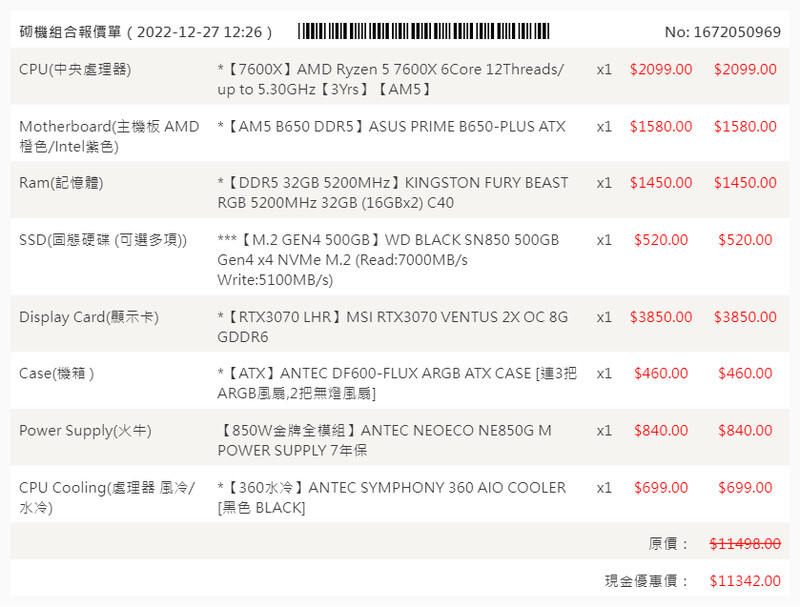Click the struck-through original price $11498.00
The width and height of the screenshot is (800, 607).
tap(745, 543)
